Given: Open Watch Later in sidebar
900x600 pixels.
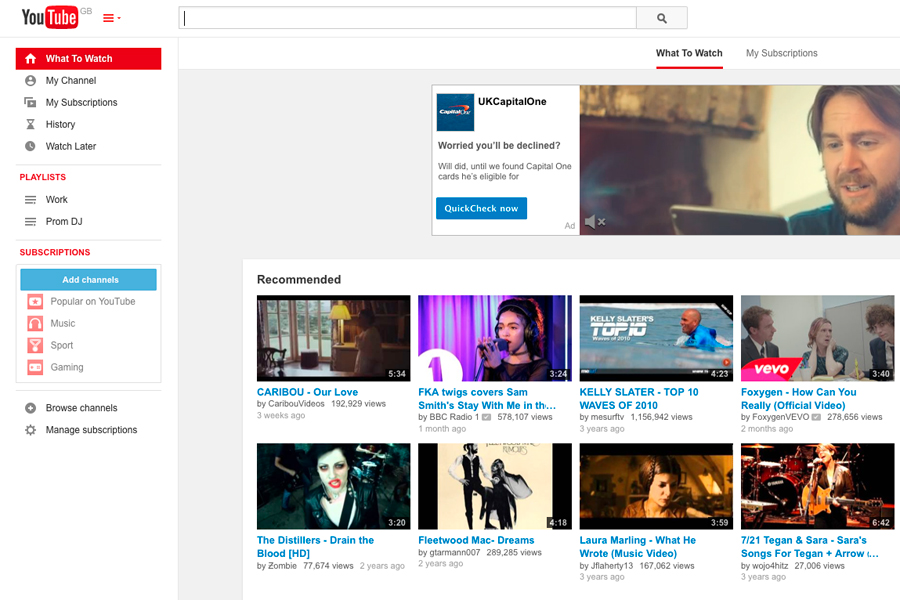Looking at the screenshot, I should (71, 146).
